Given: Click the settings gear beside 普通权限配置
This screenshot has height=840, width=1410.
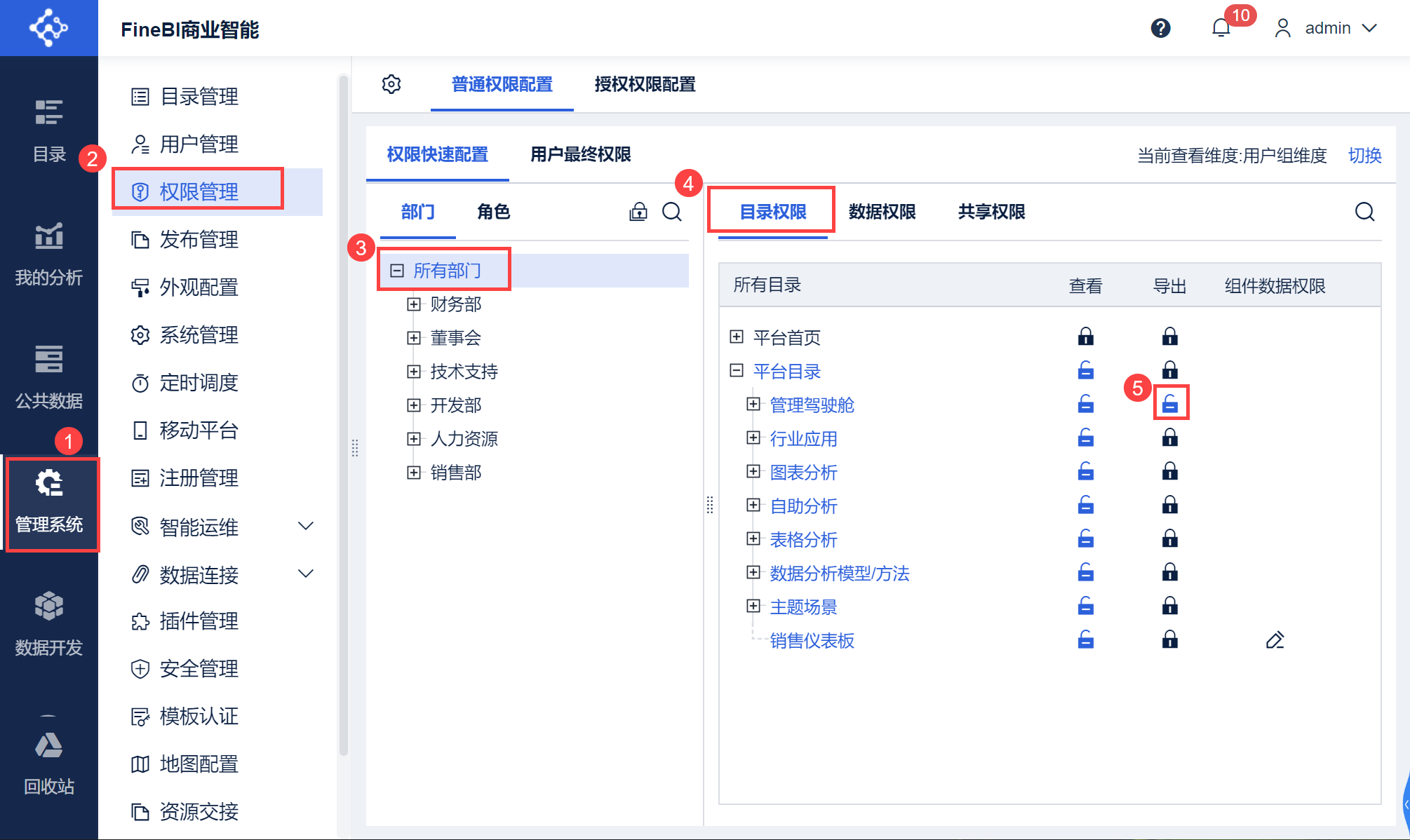Looking at the screenshot, I should [391, 84].
